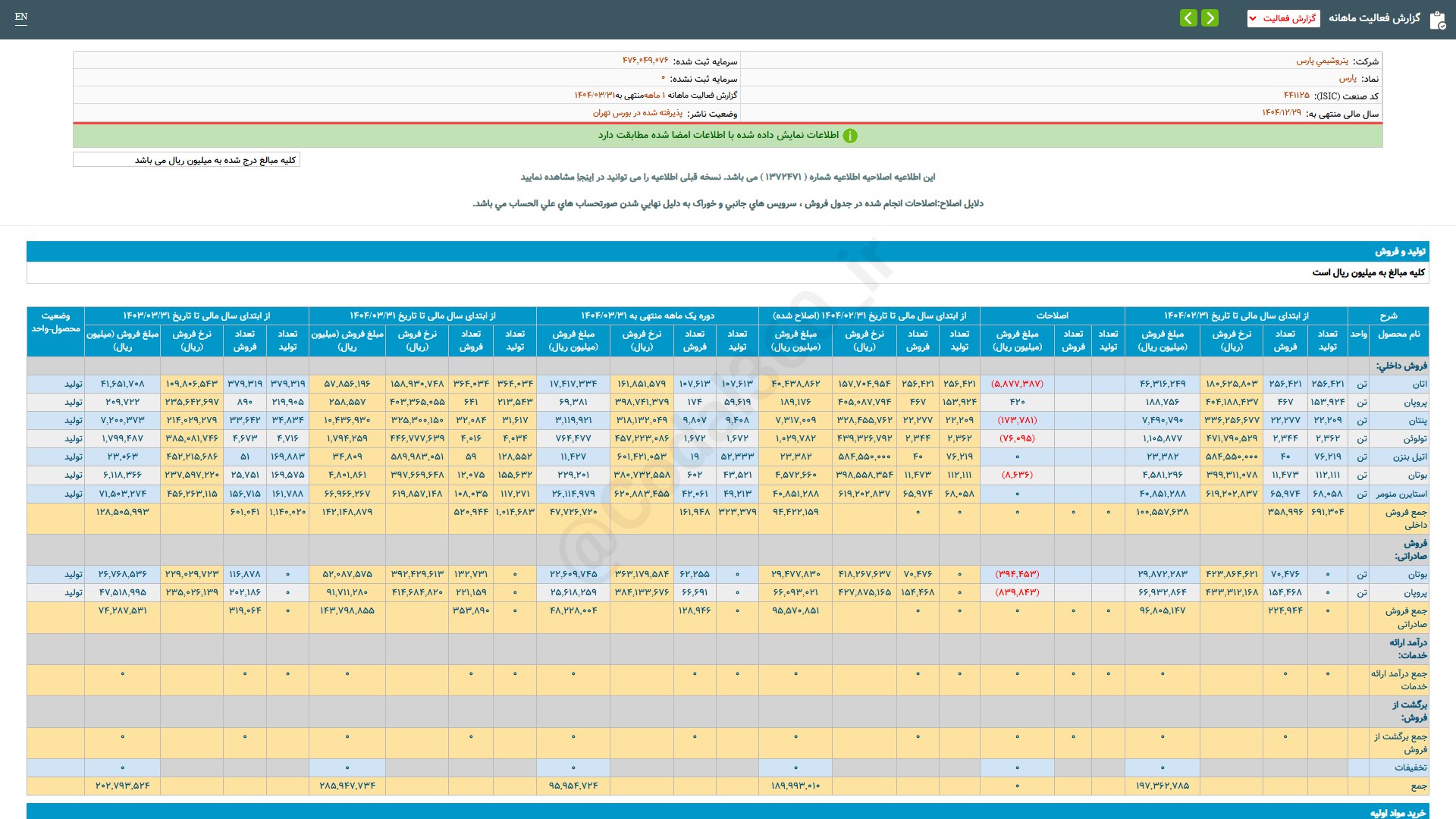The image size is (1456, 819).
Task: Click the پارس symbol value
Action: tap(1348, 78)
